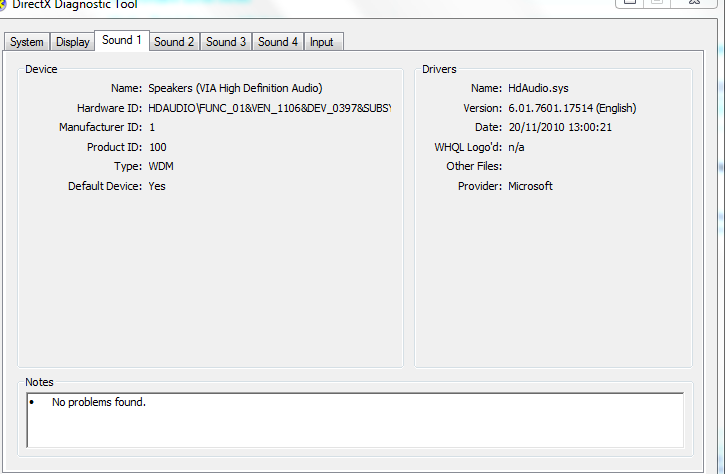The width and height of the screenshot is (725, 474).
Task: Click the HDAUDIO hardware ID value
Action: tap(270, 108)
